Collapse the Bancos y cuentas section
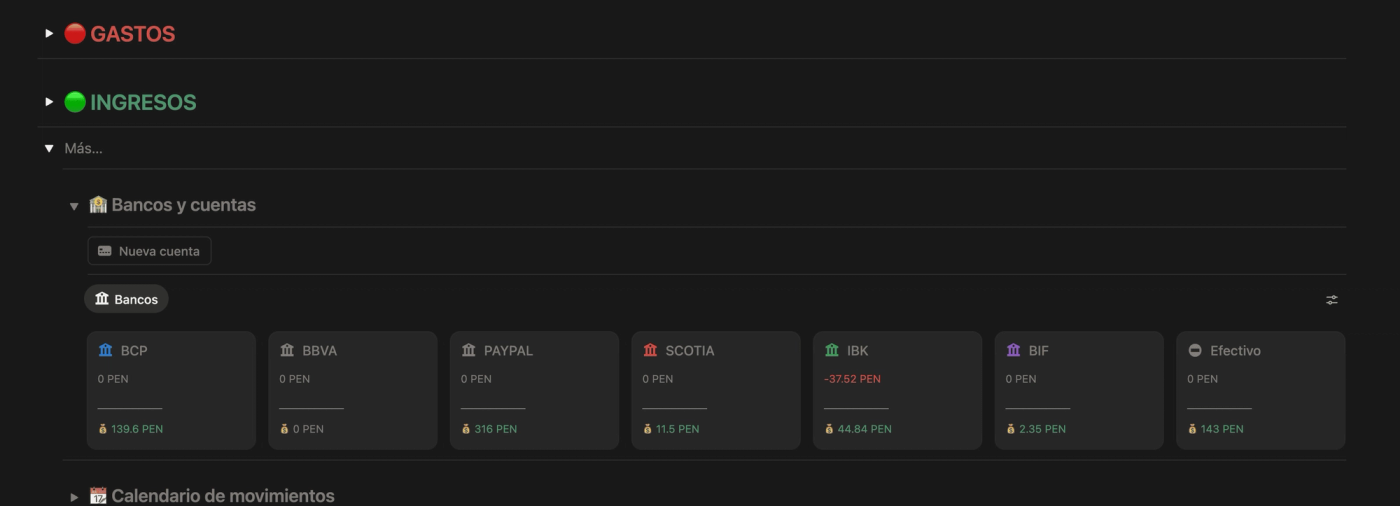Viewport: 1400px width, 506px height. (x=74, y=206)
